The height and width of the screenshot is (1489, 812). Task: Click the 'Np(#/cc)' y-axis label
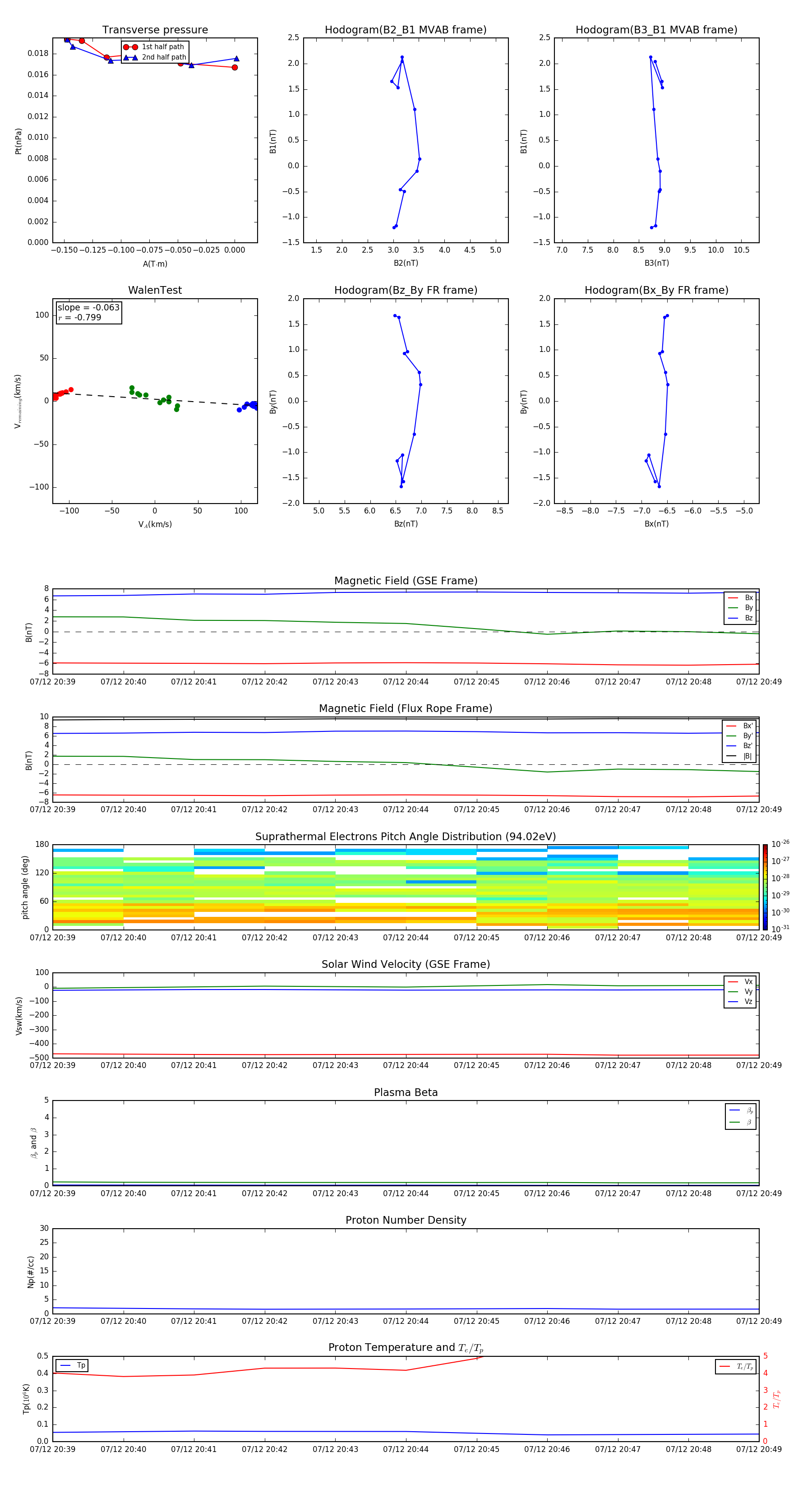(x=31, y=1272)
